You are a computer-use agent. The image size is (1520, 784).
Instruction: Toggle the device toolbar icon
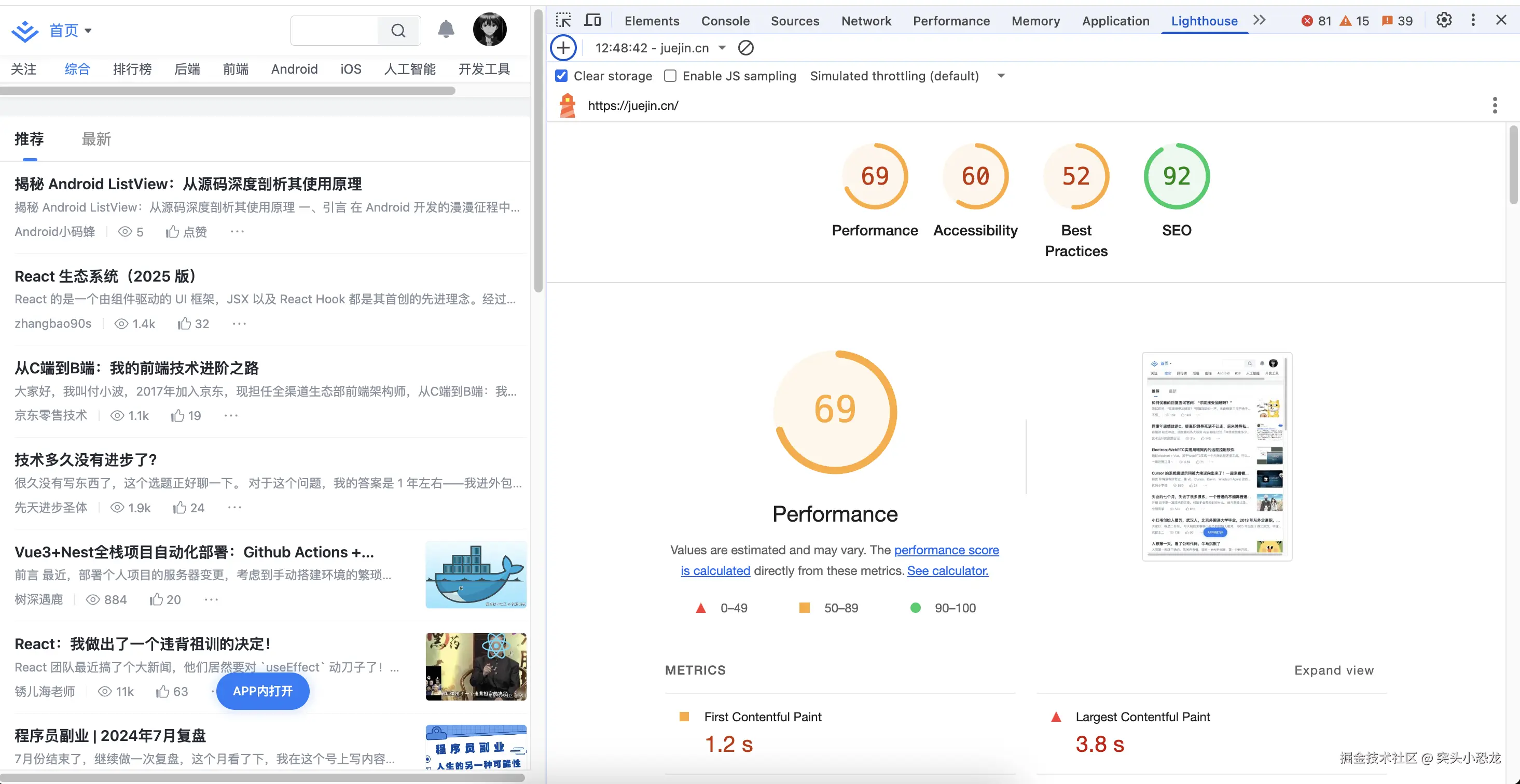click(592, 21)
